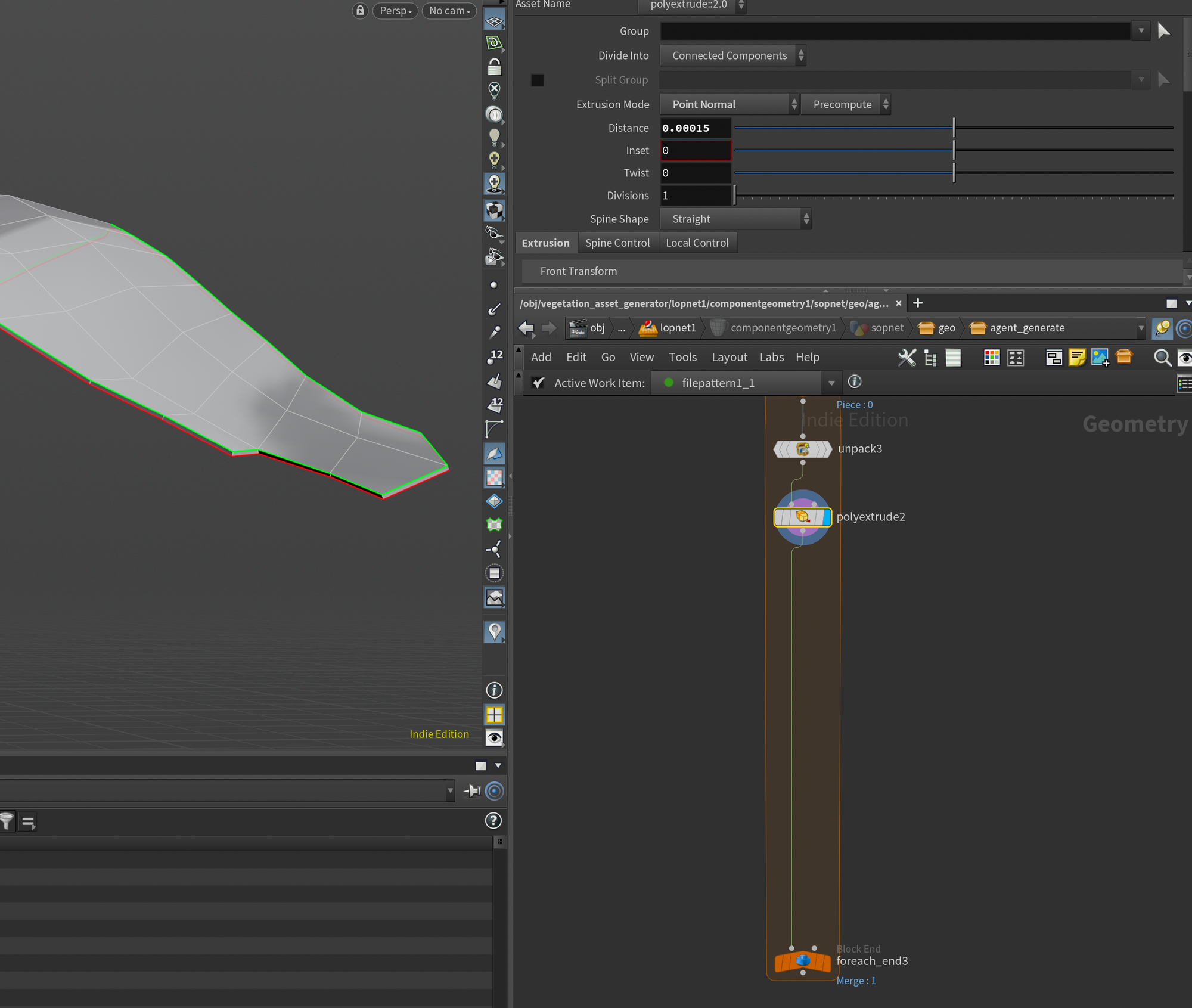Toggle polyextrude2 node display flag
The height and width of the screenshot is (1008, 1192).
(826, 517)
